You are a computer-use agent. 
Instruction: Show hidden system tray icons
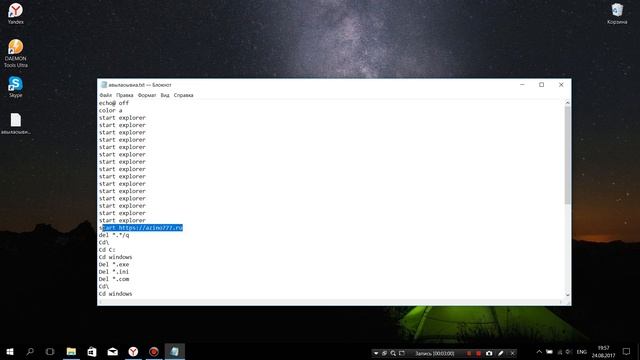pos(539,352)
